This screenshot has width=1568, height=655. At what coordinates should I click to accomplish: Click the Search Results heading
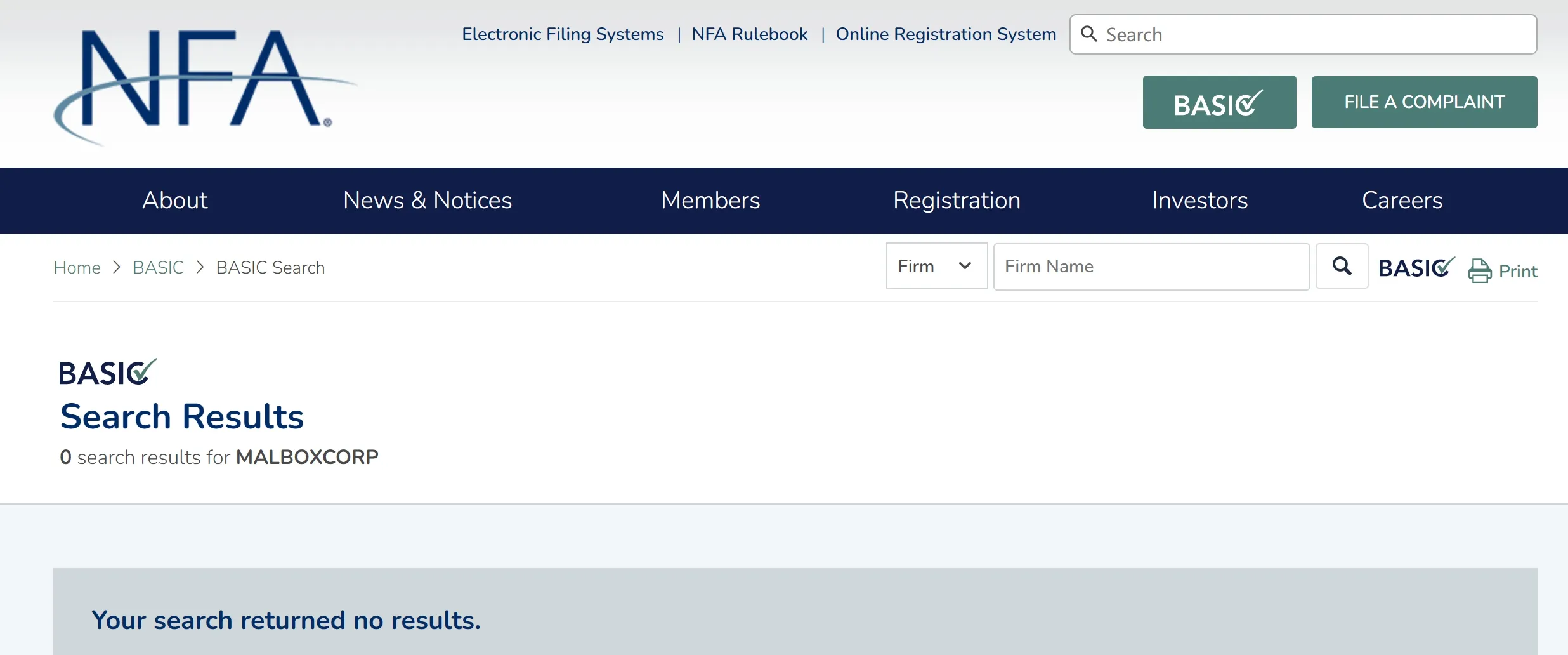pyautogui.click(x=182, y=416)
